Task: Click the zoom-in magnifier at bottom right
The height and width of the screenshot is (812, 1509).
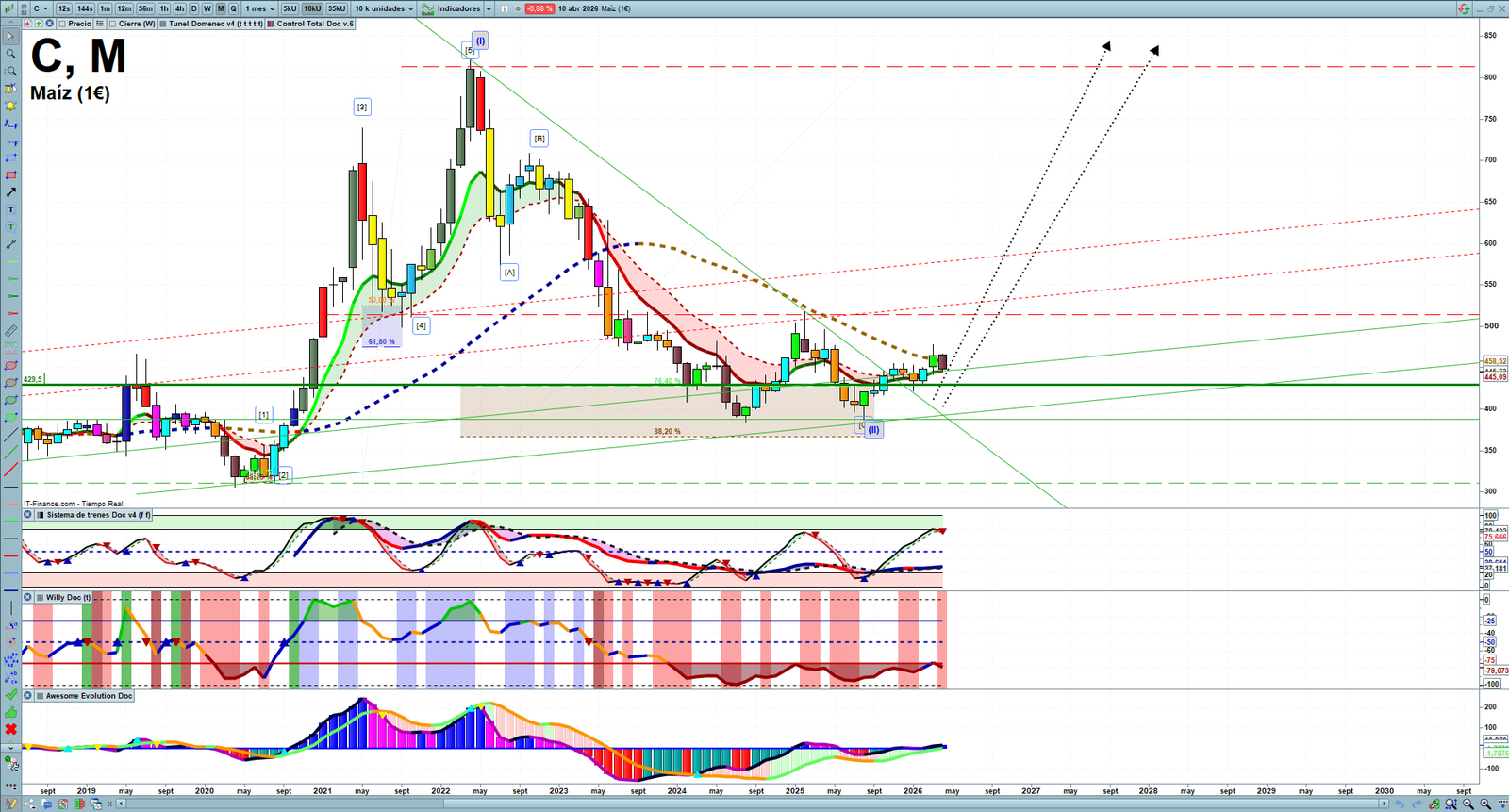Action: point(1485,804)
